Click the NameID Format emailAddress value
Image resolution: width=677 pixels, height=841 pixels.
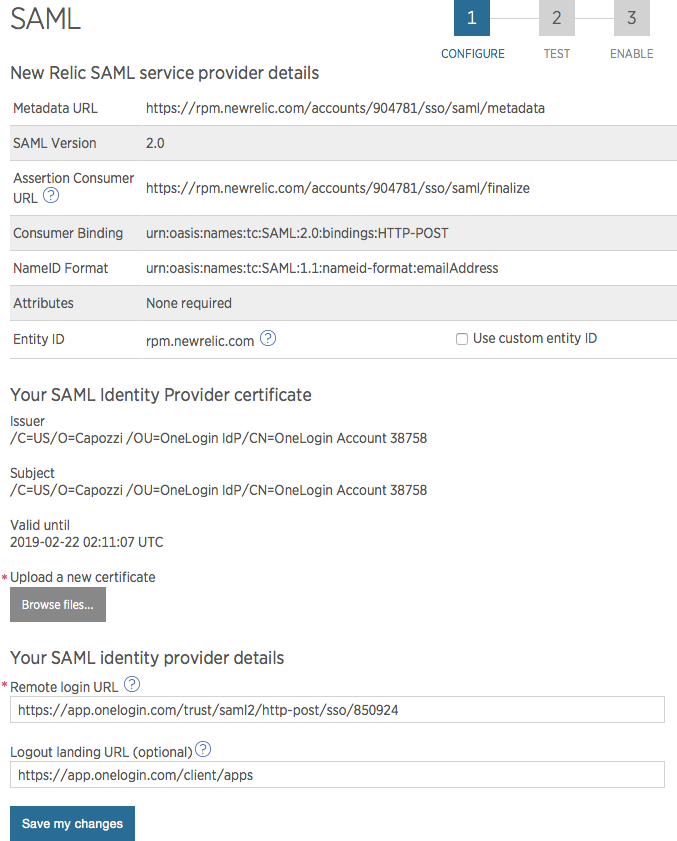coord(322,268)
